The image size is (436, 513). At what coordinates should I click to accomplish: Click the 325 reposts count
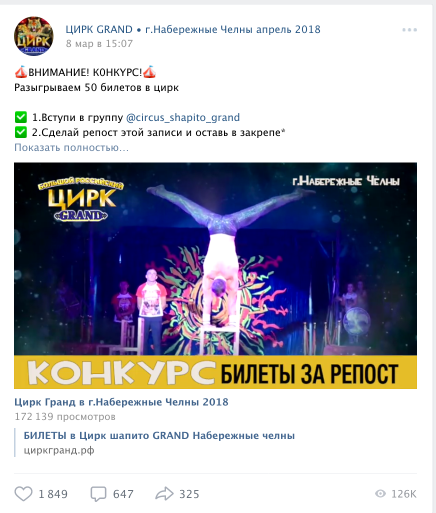189,494
